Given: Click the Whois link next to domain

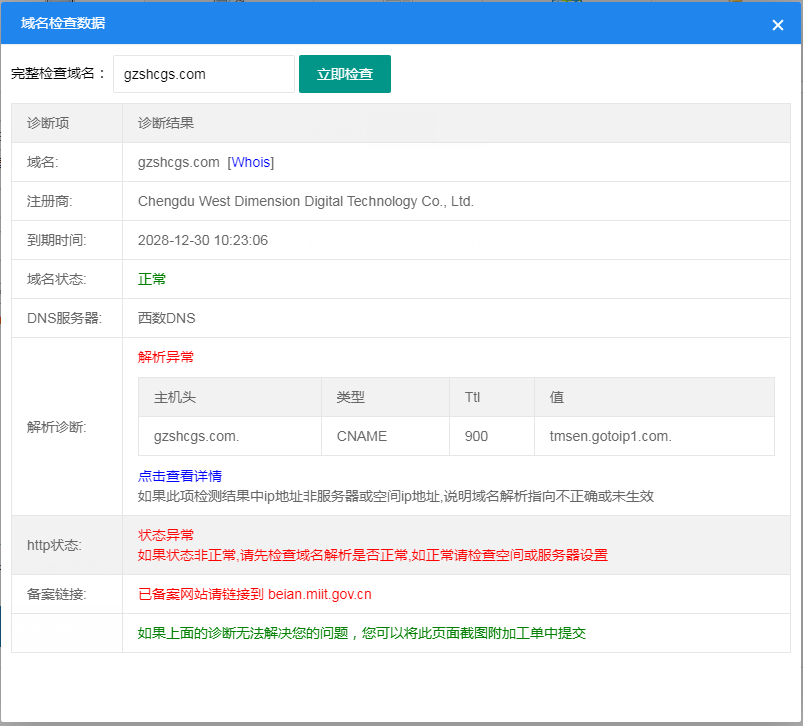Looking at the screenshot, I should click(250, 161).
